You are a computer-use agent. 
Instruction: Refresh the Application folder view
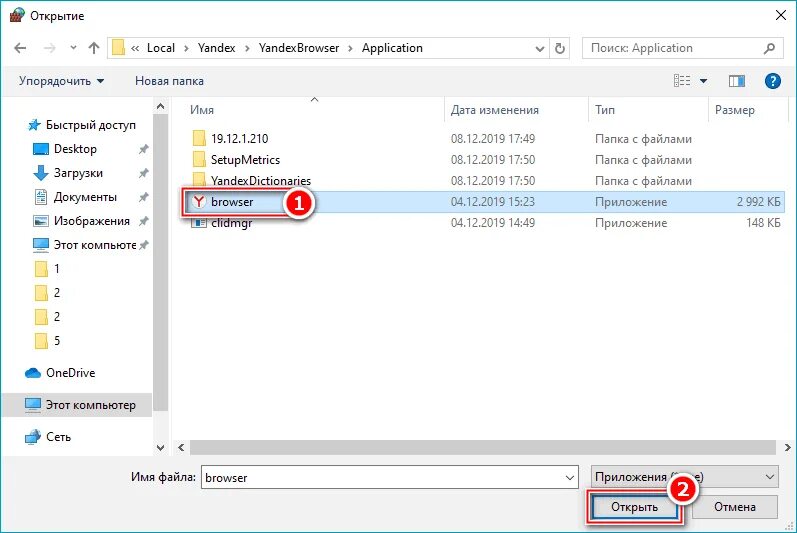560,48
